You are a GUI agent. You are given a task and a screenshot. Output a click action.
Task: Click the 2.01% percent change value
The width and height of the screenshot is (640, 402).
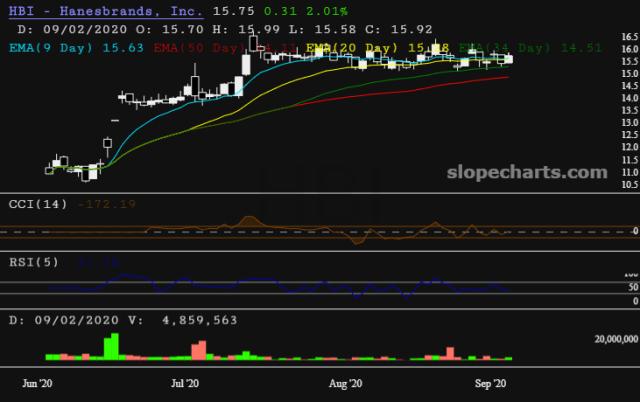[314, 11]
